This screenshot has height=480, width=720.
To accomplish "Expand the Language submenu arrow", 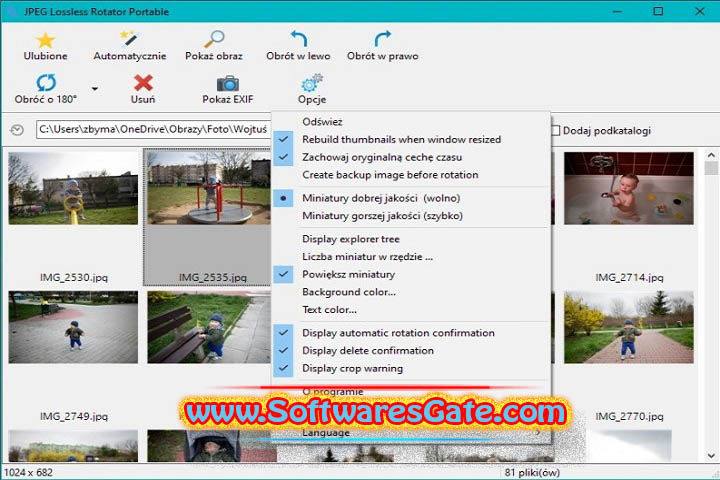I will click(x=538, y=432).
